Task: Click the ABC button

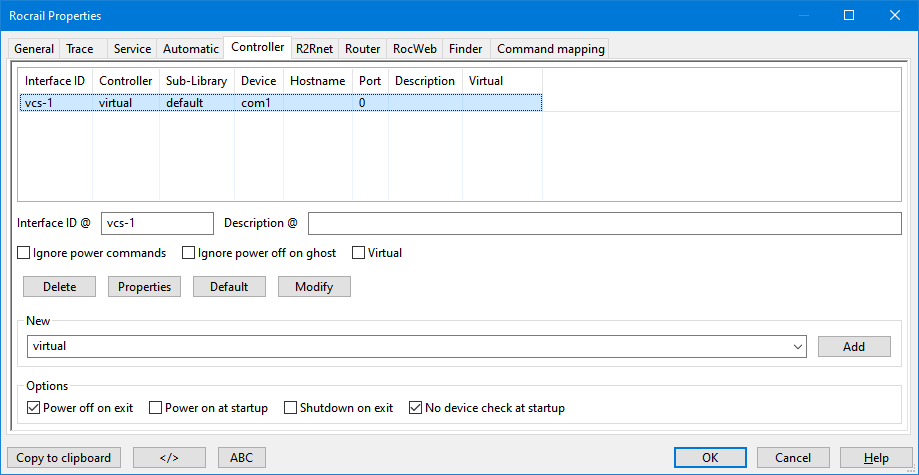Action: coord(241,458)
